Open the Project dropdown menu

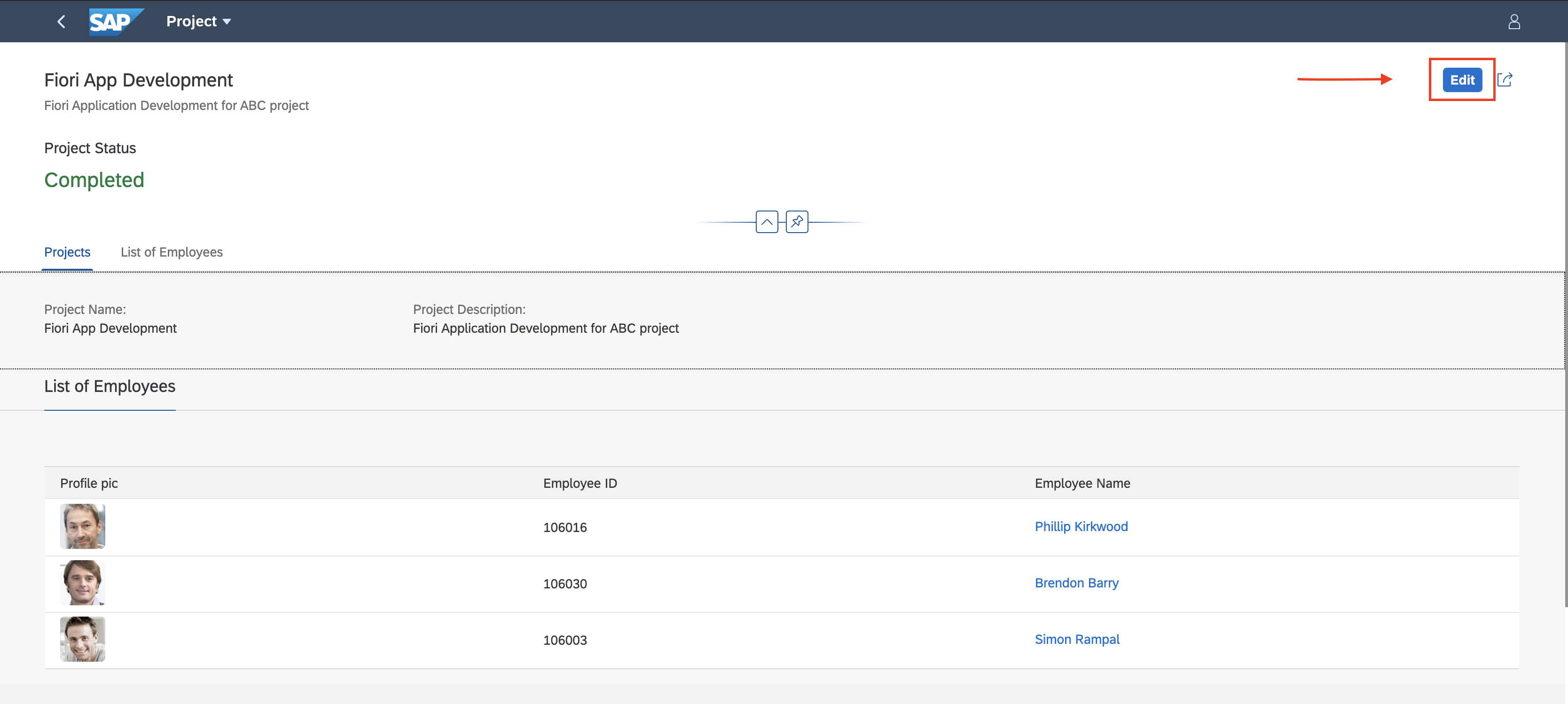point(198,22)
